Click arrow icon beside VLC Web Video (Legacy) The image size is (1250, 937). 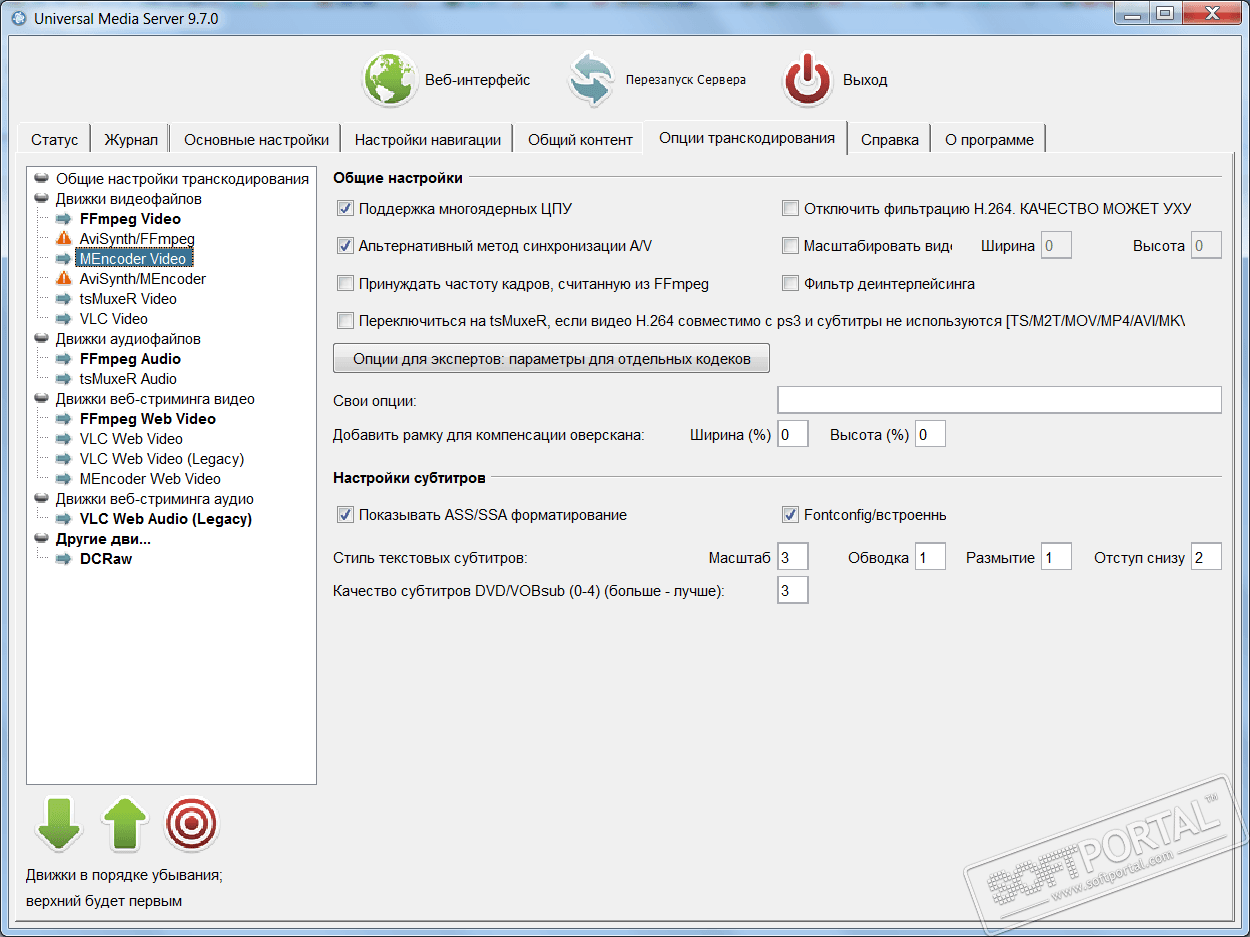[64, 459]
